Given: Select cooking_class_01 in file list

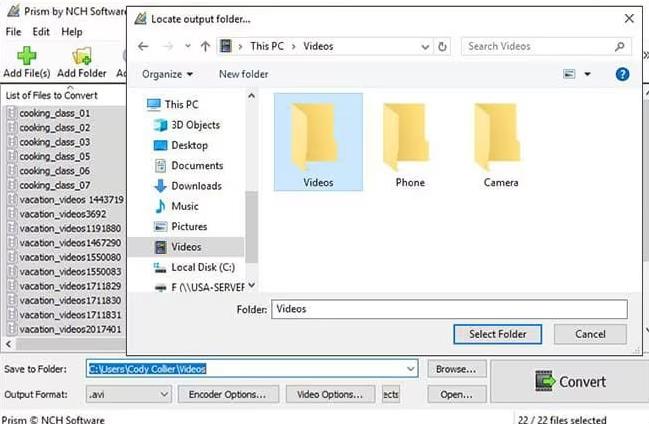Looking at the screenshot, I should tap(55, 113).
